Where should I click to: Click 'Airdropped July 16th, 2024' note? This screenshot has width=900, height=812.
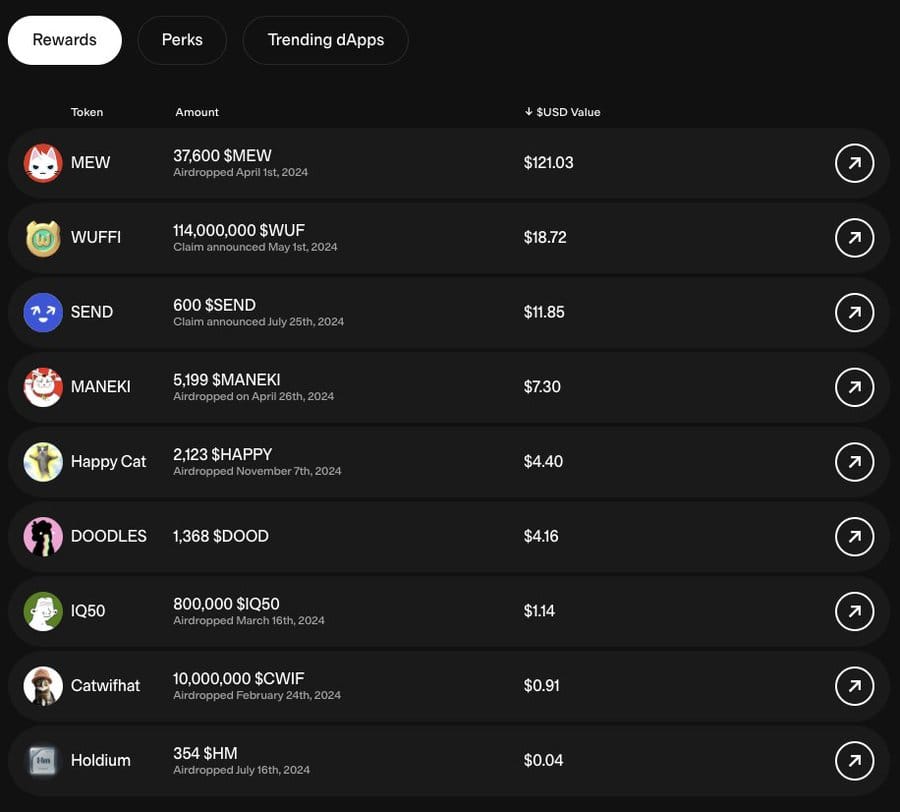point(241,770)
